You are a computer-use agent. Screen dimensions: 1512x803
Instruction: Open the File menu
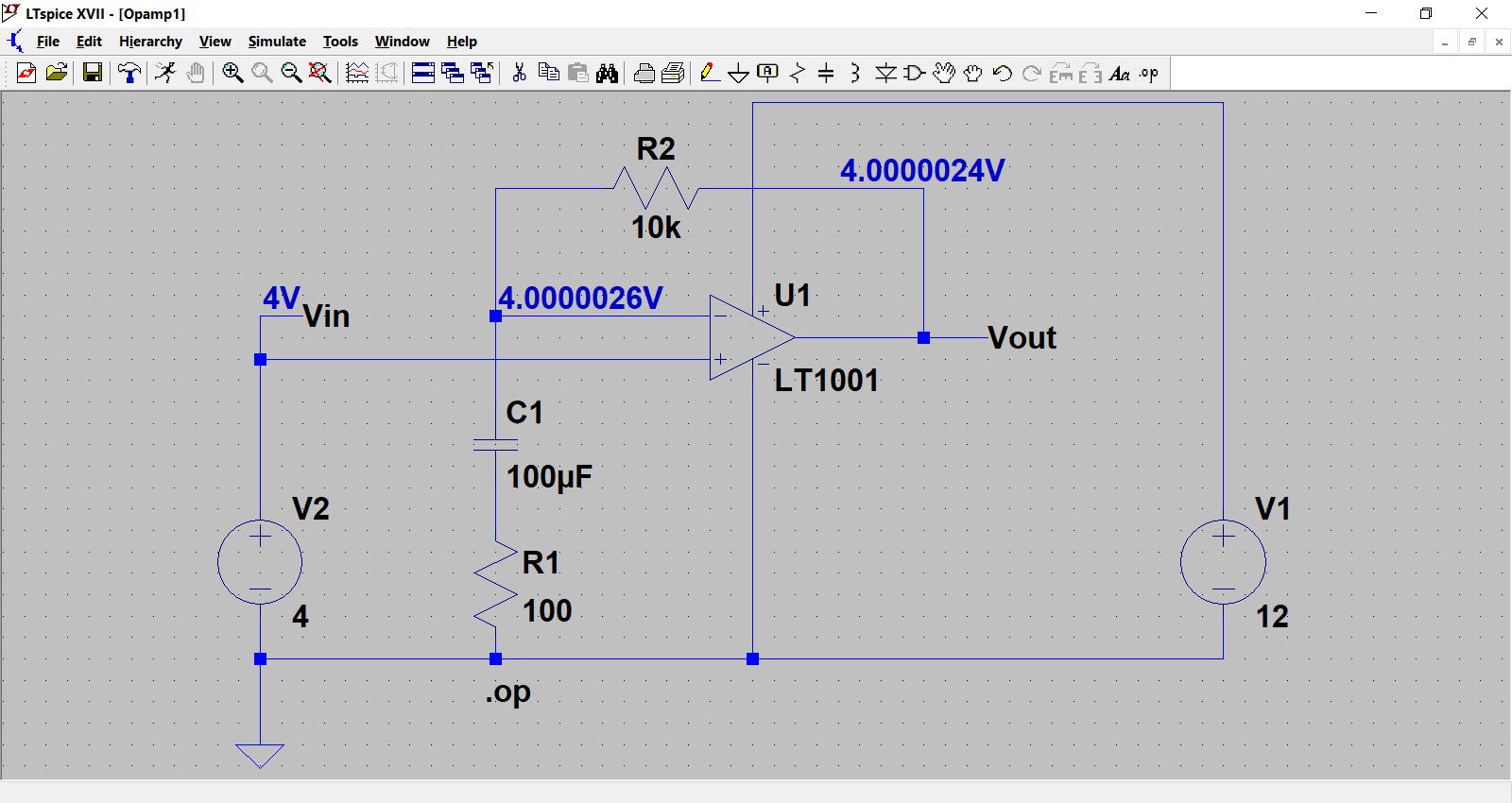(x=48, y=42)
